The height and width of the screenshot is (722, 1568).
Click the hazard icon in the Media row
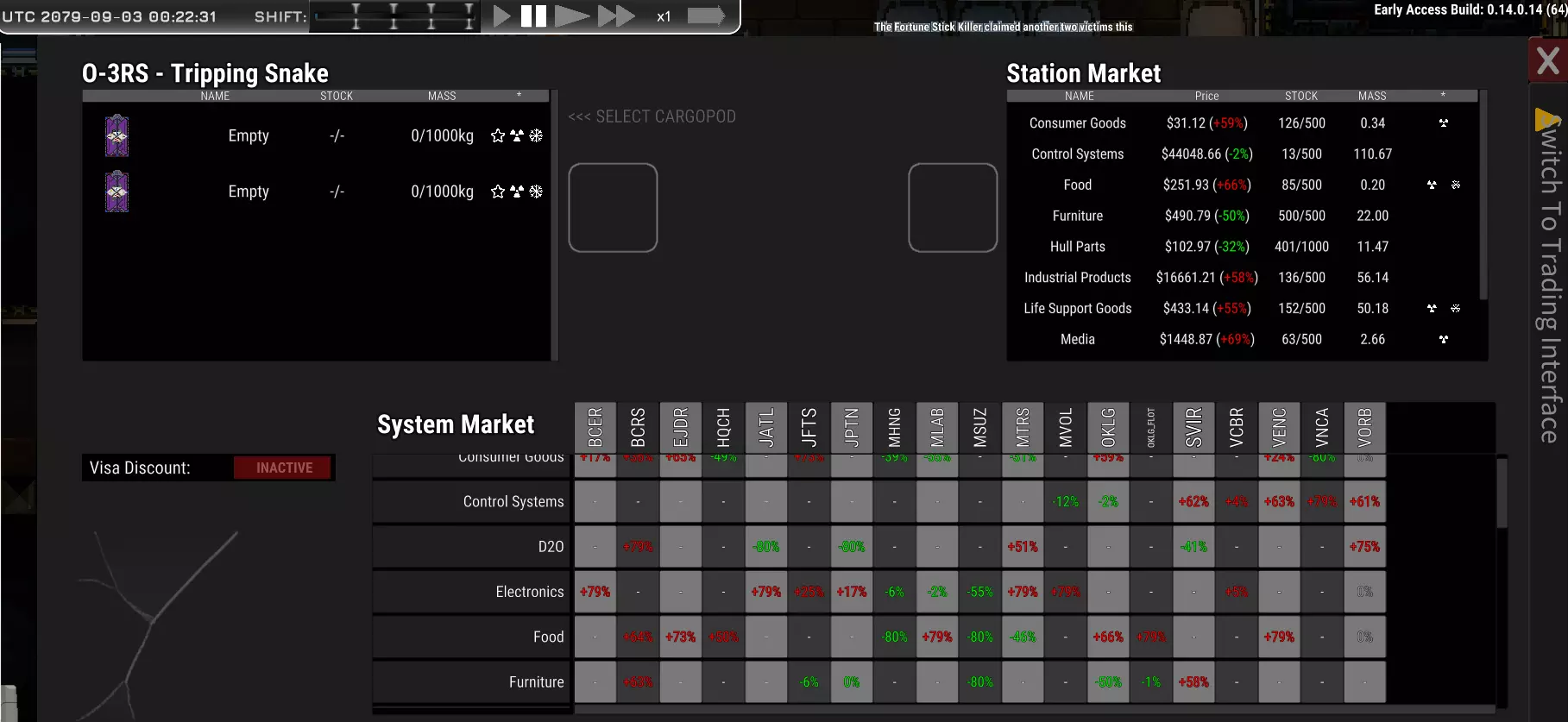point(1444,339)
